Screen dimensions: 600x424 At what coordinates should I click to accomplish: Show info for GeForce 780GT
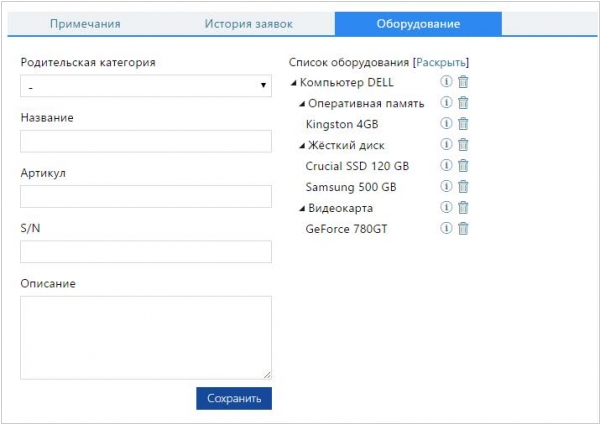pos(446,228)
